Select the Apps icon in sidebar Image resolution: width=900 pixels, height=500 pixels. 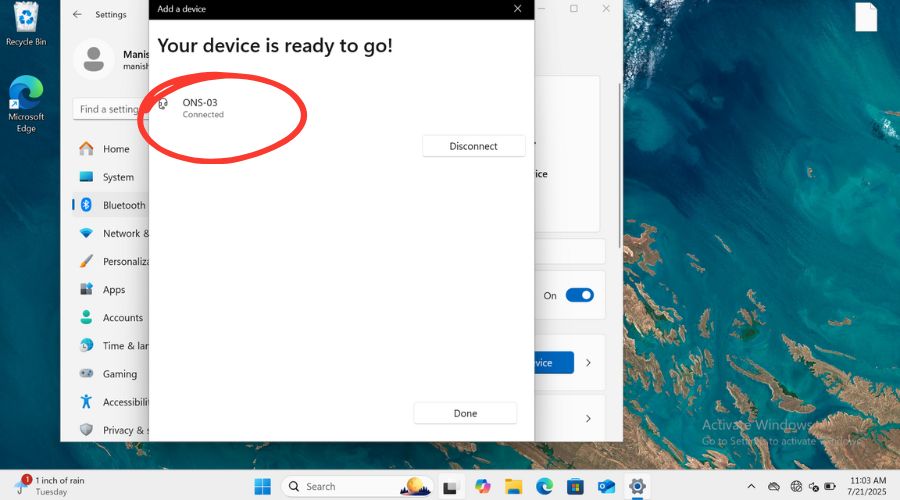click(x=86, y=290)
